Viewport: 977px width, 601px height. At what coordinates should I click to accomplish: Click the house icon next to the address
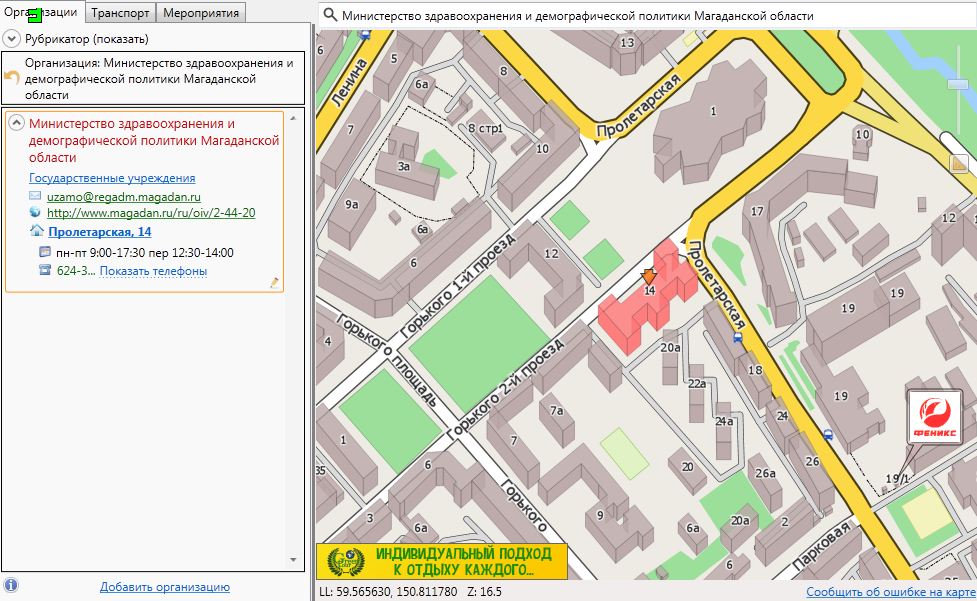37,231
